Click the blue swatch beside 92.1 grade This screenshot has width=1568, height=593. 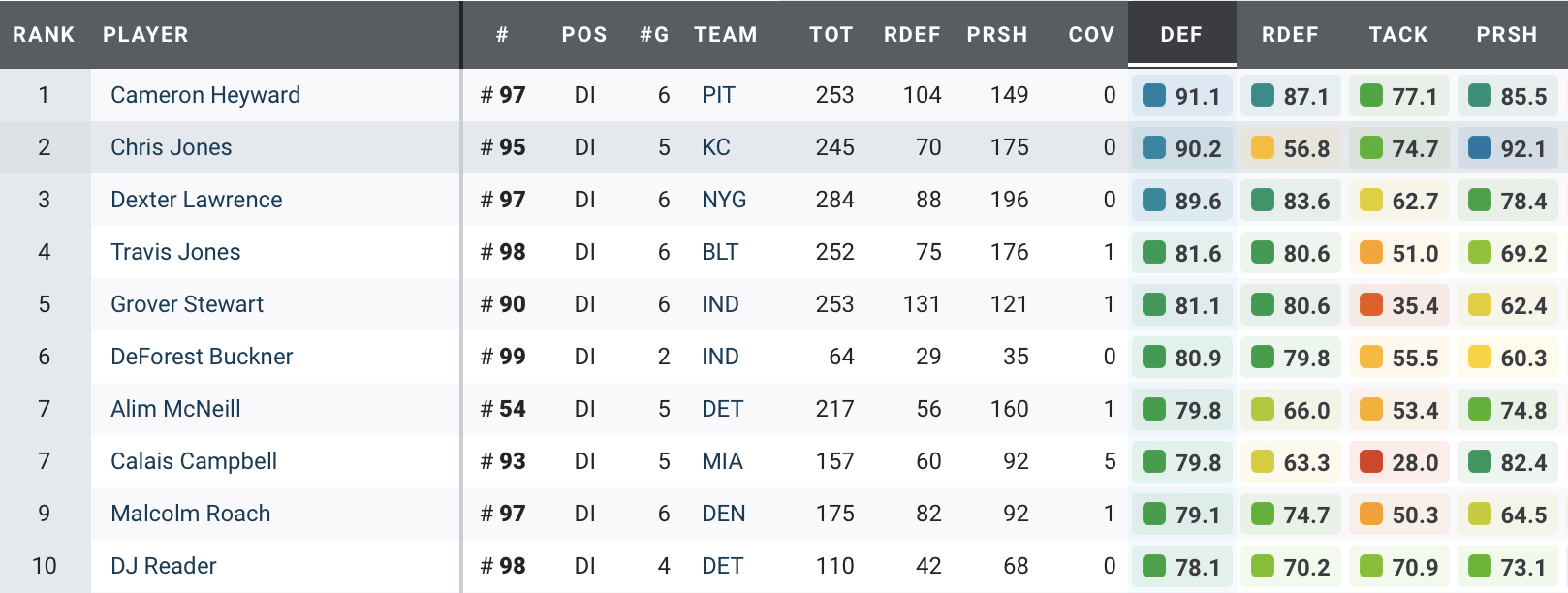click(x=1480, y=147)
